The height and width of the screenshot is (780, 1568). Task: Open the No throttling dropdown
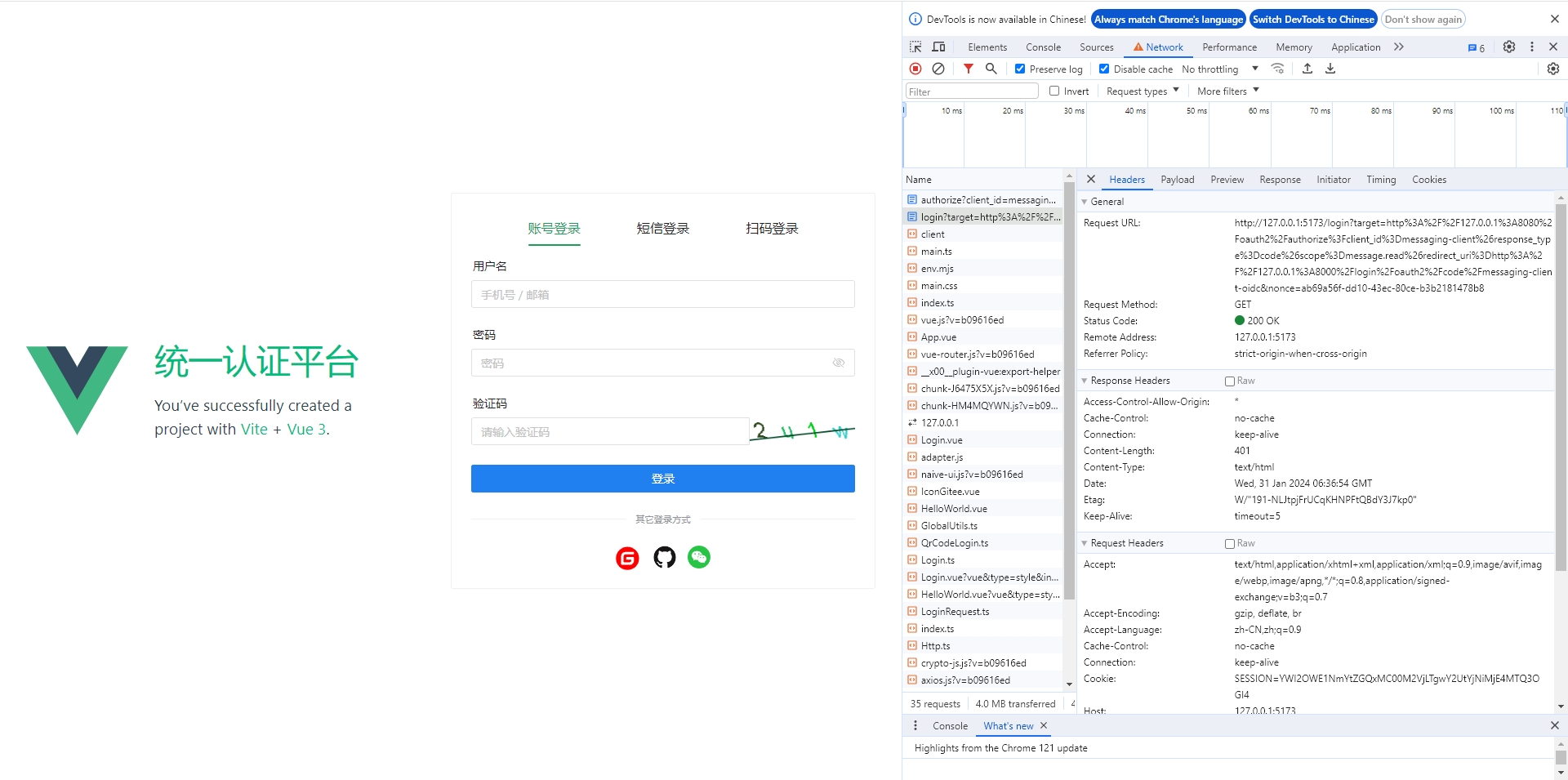click(1219, 69)
